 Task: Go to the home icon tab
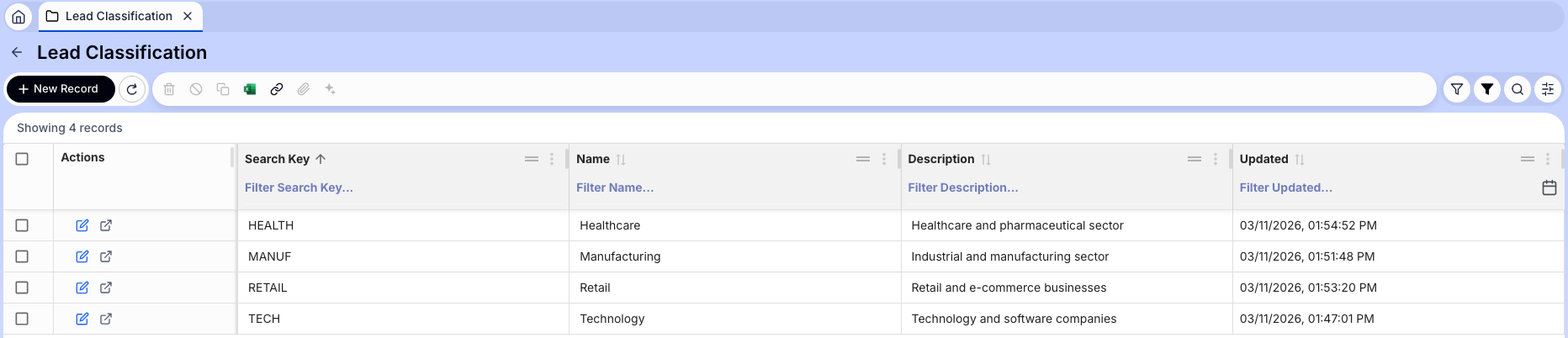pyautogui.click(x=19, y=16)
